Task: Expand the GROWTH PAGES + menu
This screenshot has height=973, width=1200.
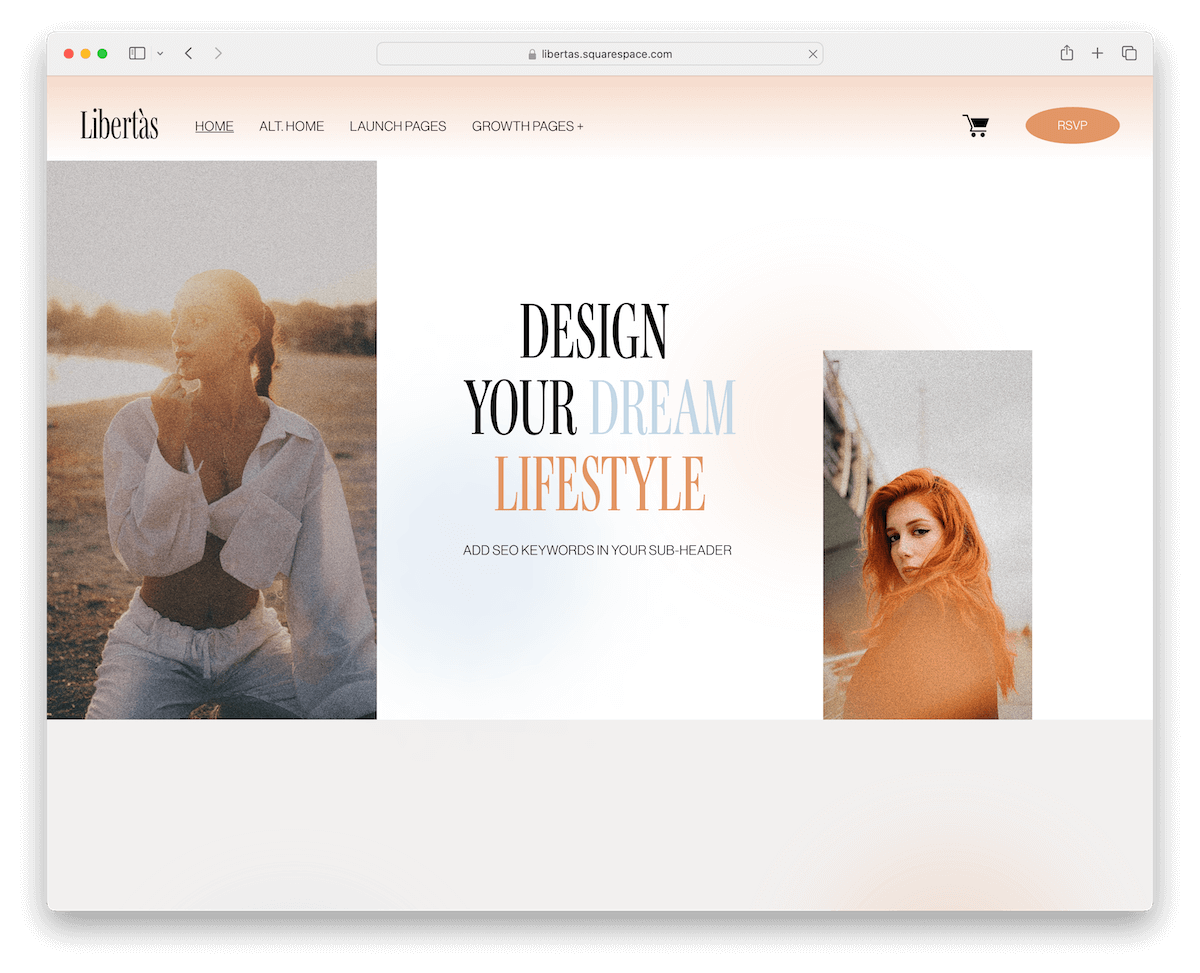Action: tap(528, 126)
